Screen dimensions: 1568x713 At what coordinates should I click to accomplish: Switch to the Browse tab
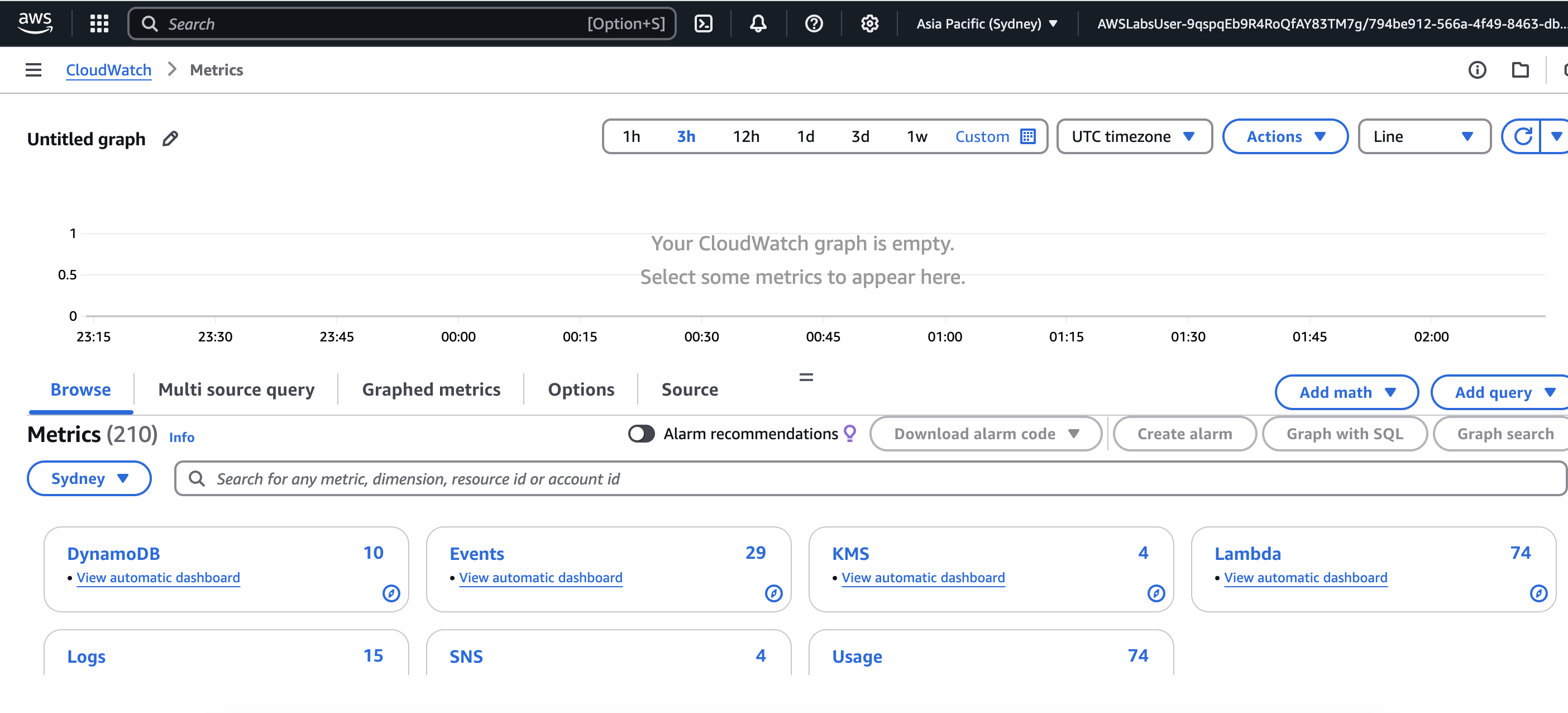pos(80,389)
